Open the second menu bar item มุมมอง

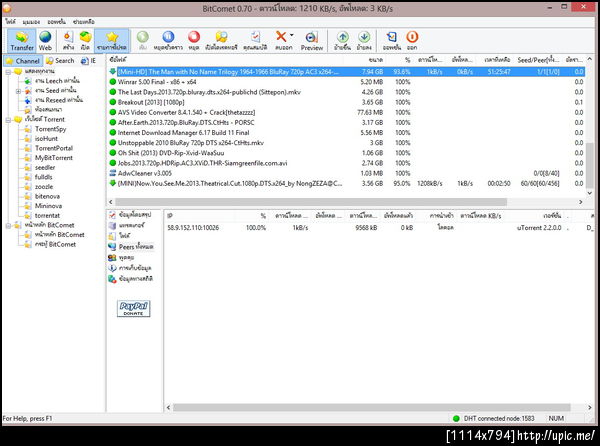pos(31,22)
